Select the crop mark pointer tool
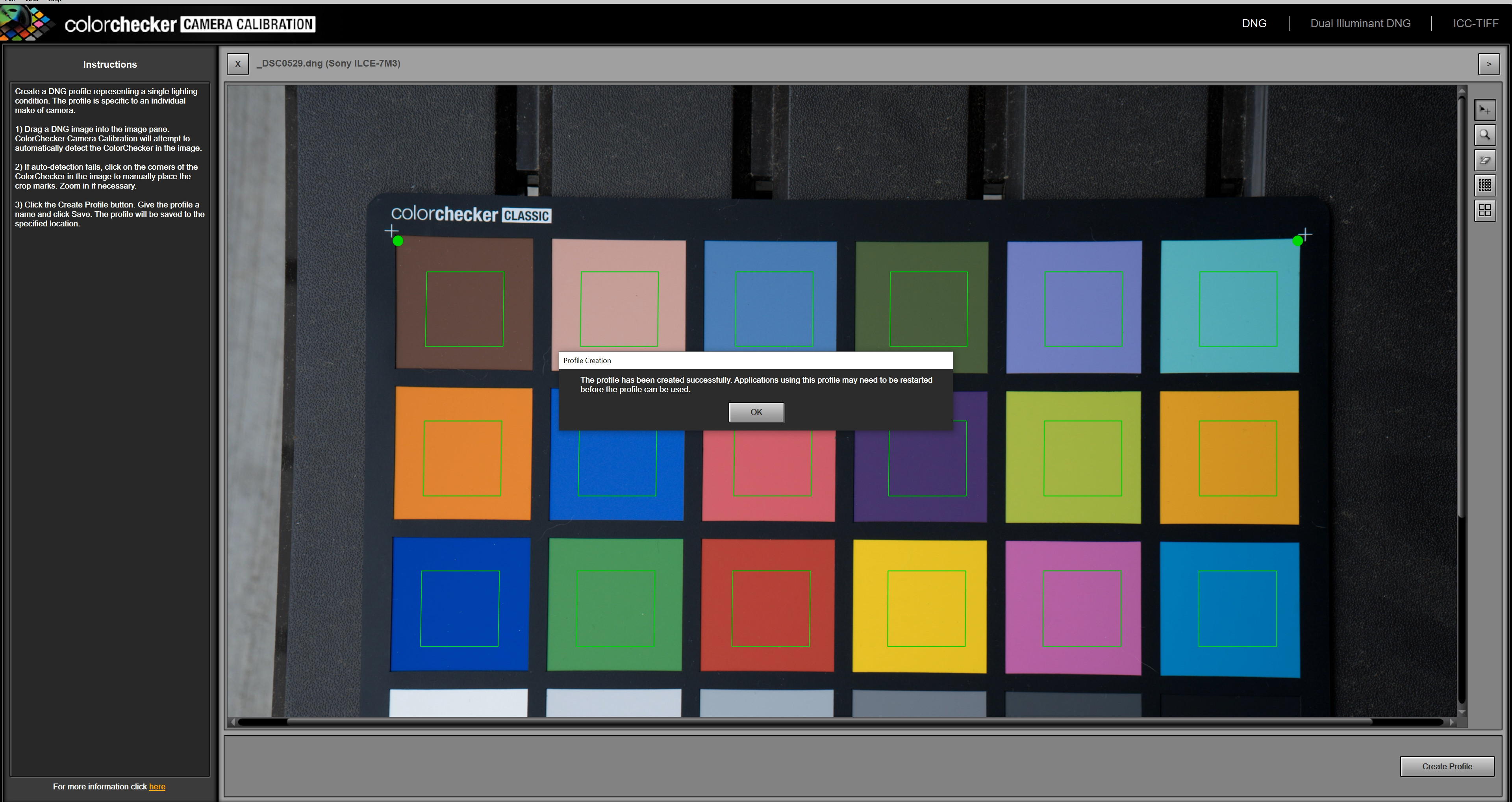 (x=1484, y=110)
